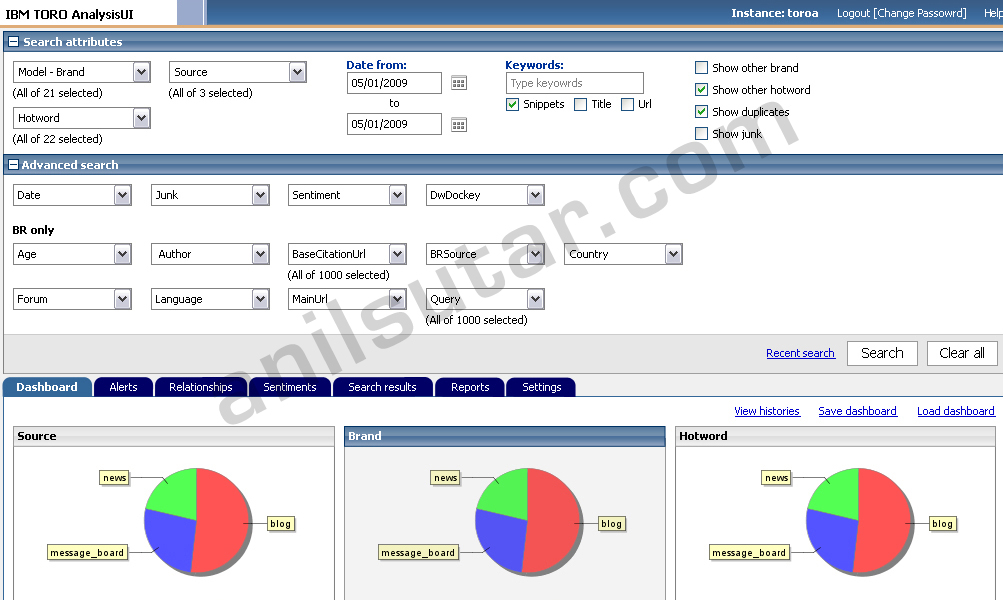Select the Brand panel header
Viewport: 1003px width, 600px height.
(x=505, y=436)
